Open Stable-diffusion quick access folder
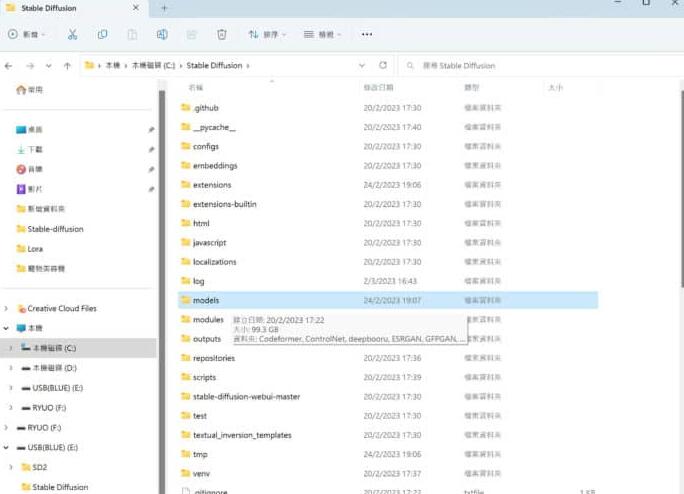Screen dimensions: 684x494 [50, 229]
